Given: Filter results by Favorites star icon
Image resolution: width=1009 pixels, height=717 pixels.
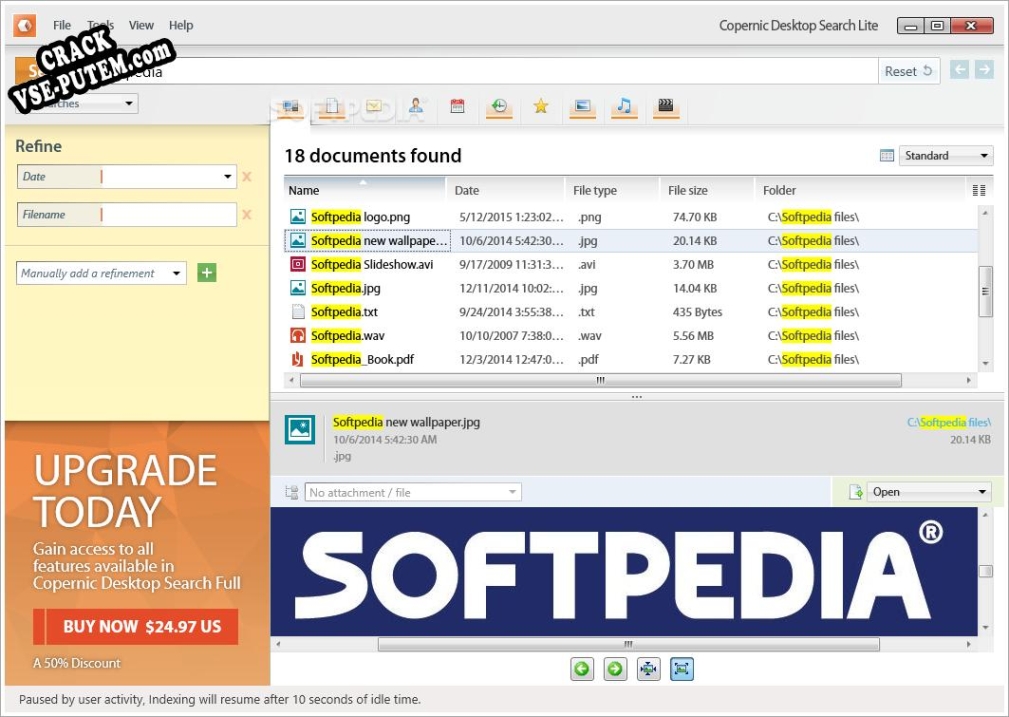Looking at the screenshot, I should point(541,107).
